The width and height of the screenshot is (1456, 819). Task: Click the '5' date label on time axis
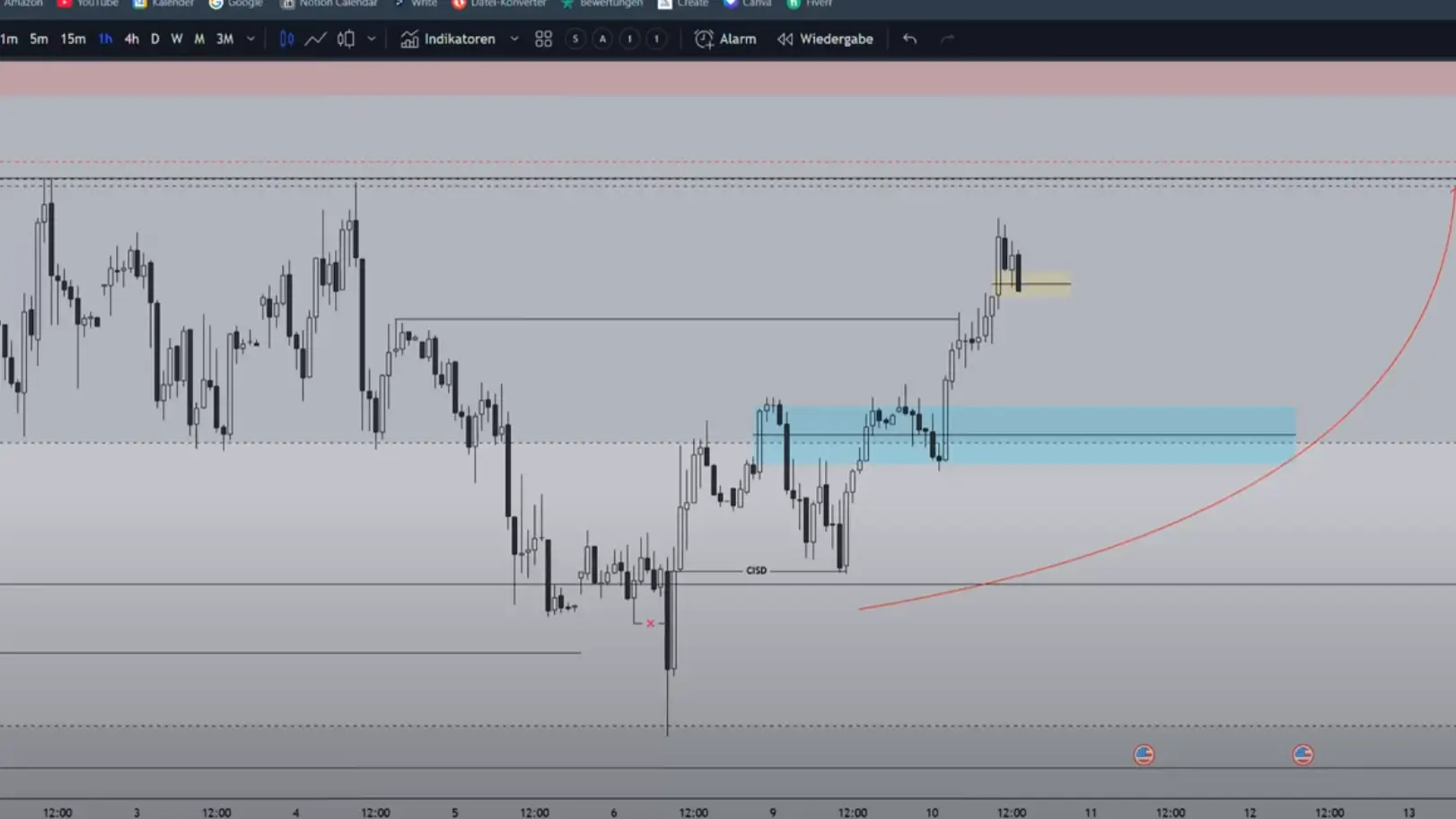[454, 812]
